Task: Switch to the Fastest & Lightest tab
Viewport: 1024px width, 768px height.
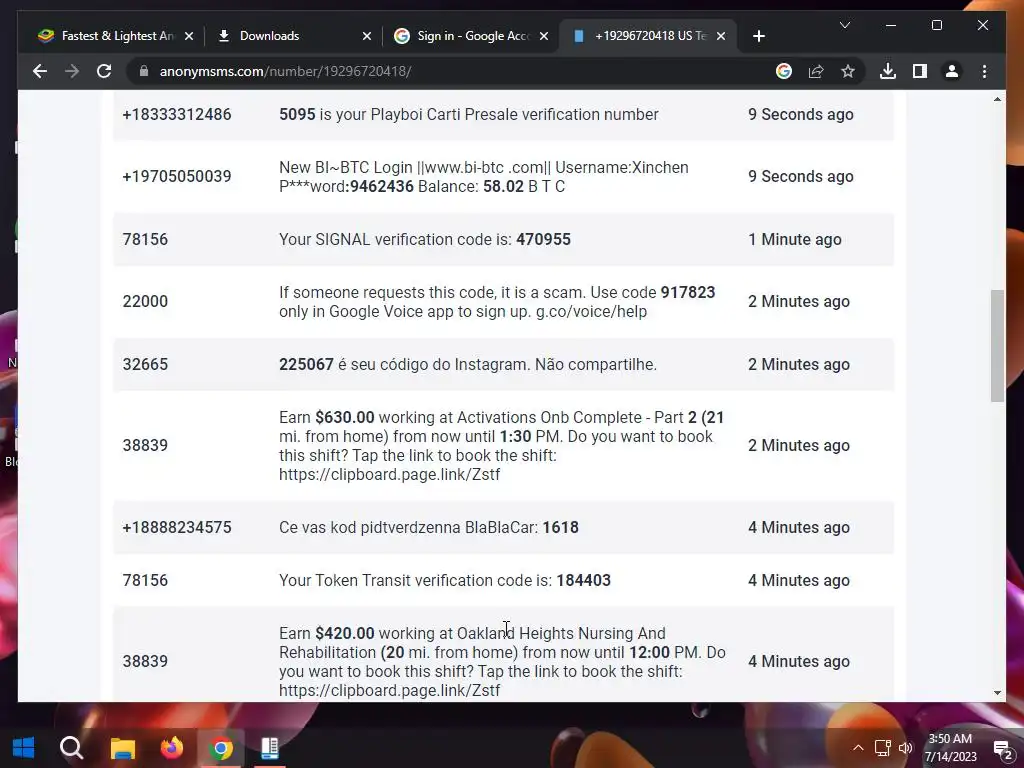Action: click(115, 36)
